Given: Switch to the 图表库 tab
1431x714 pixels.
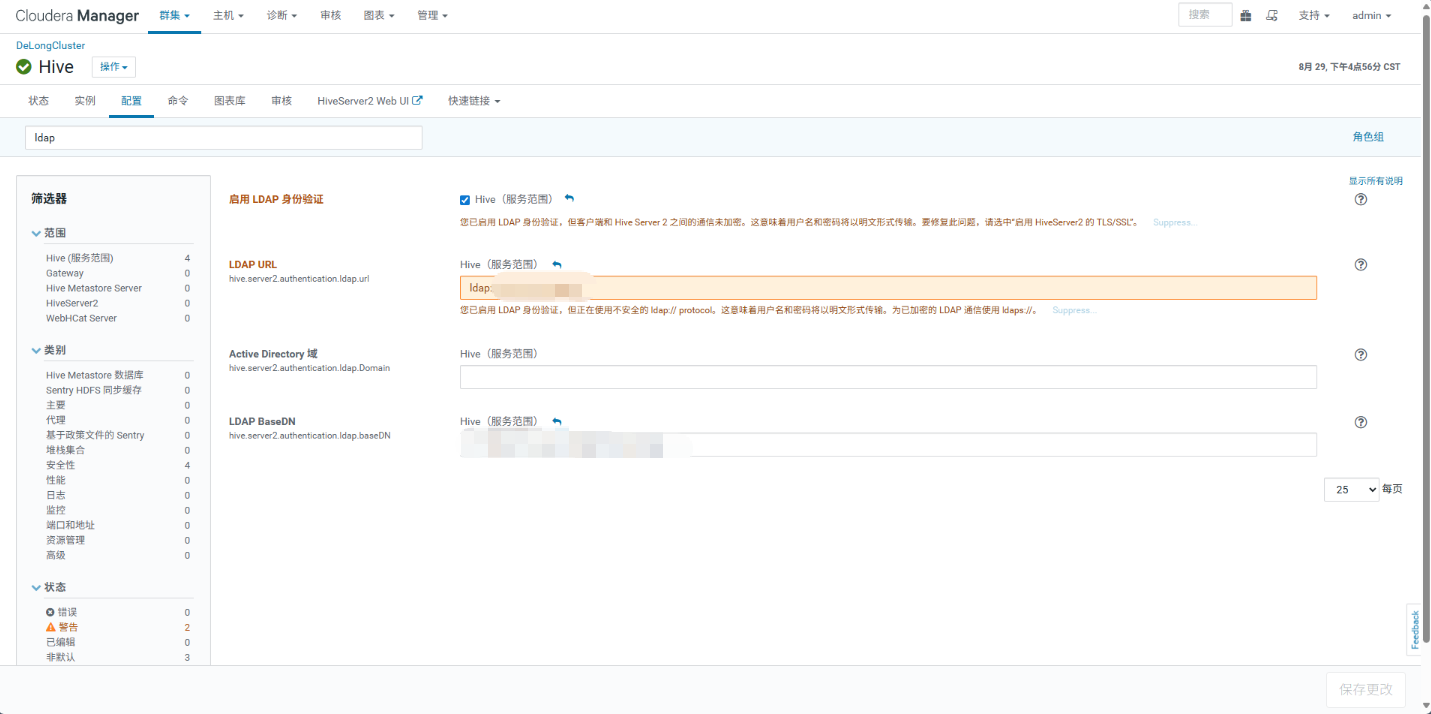Looking at the screenshot, I should tap(230, 101).
